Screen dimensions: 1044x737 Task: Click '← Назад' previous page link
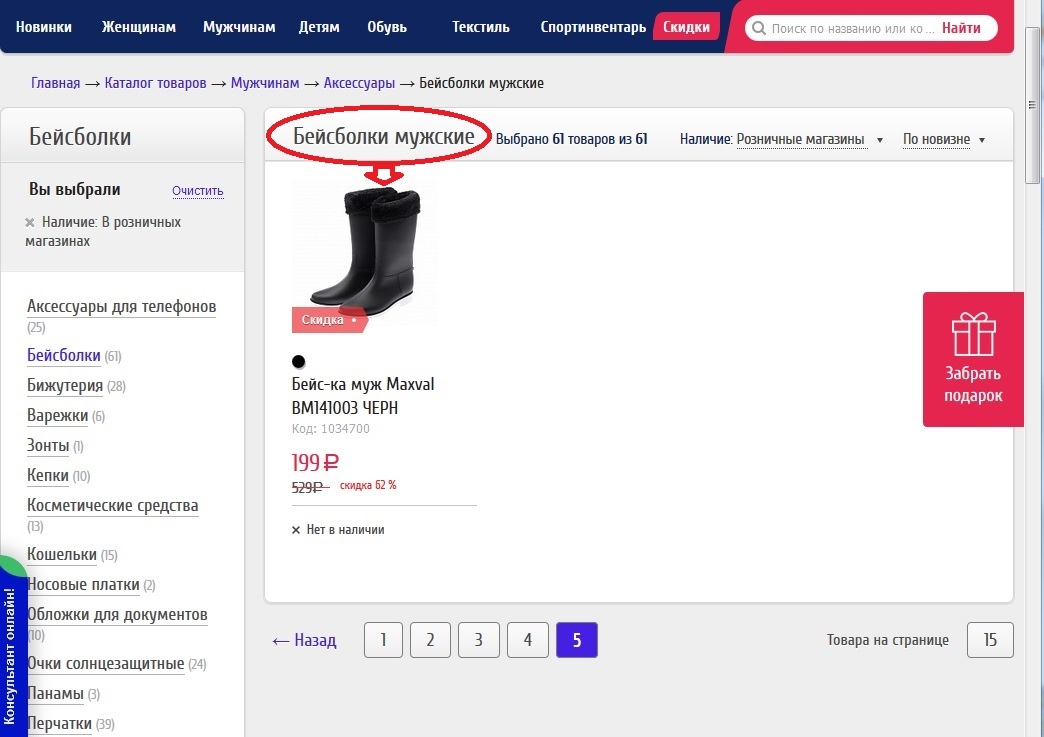point(304,640)
